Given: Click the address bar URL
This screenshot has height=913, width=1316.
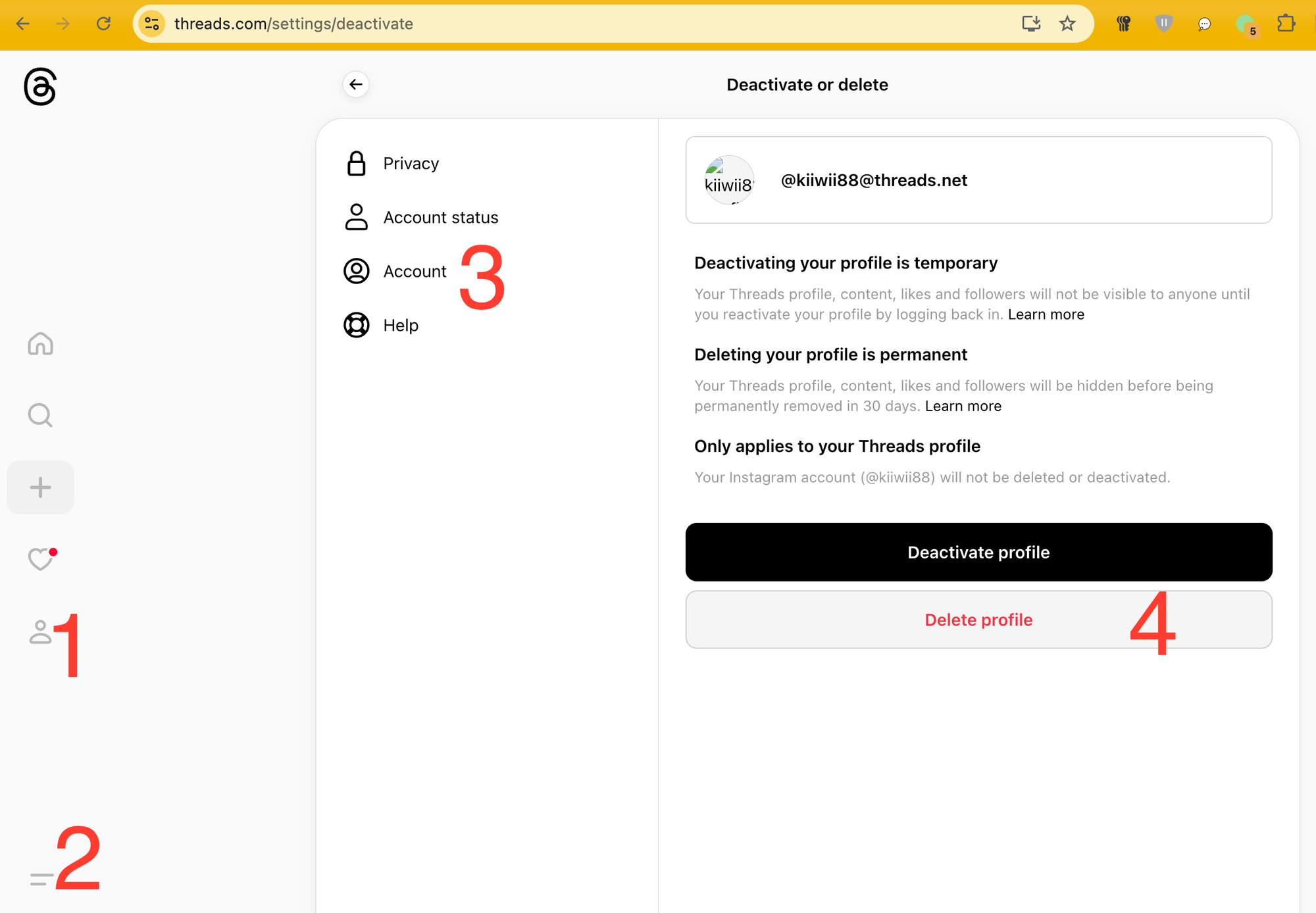Looking at the screenshot, I should point(293,24).
